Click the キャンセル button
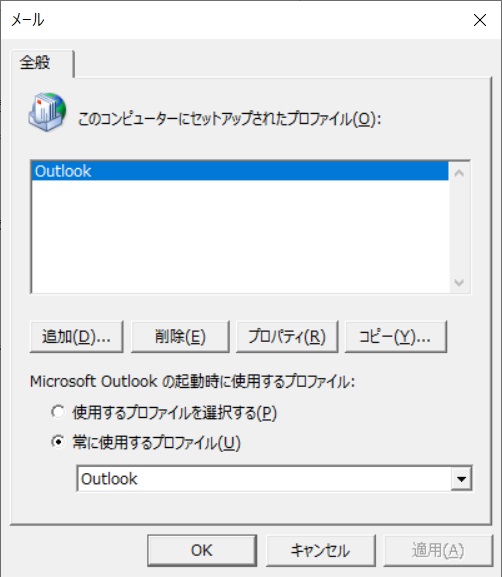502x577 pixels. point(321,551)
